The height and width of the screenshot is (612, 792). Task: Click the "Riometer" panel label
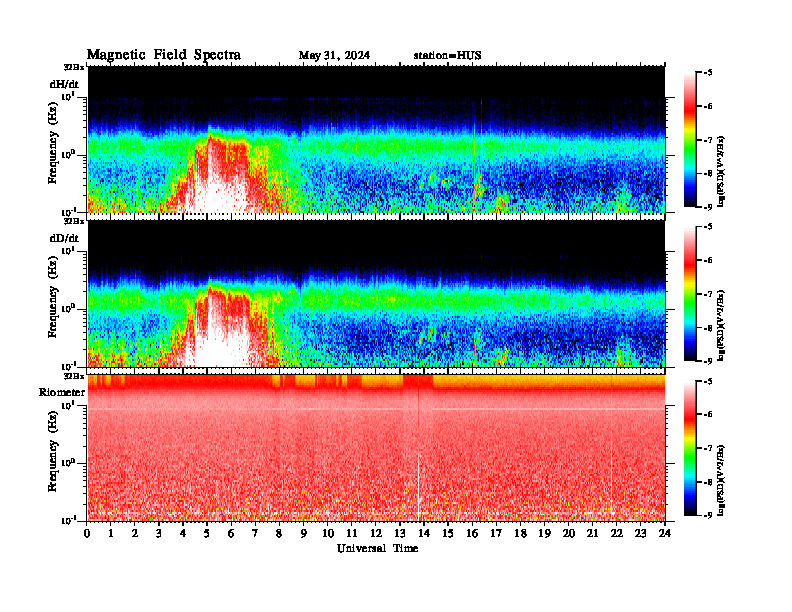62,392
